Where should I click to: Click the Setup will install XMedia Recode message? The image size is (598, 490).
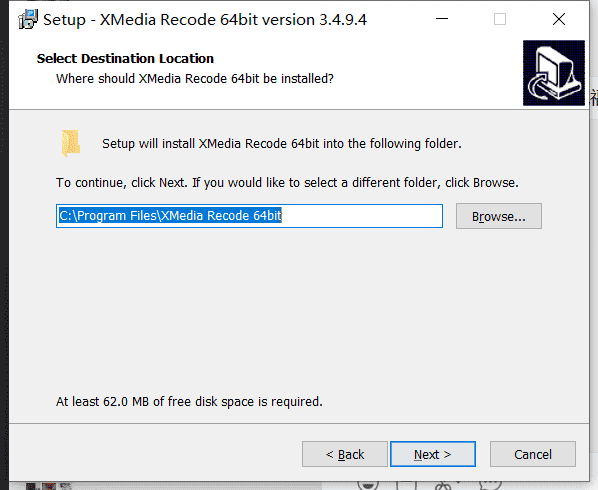[282, 144]
